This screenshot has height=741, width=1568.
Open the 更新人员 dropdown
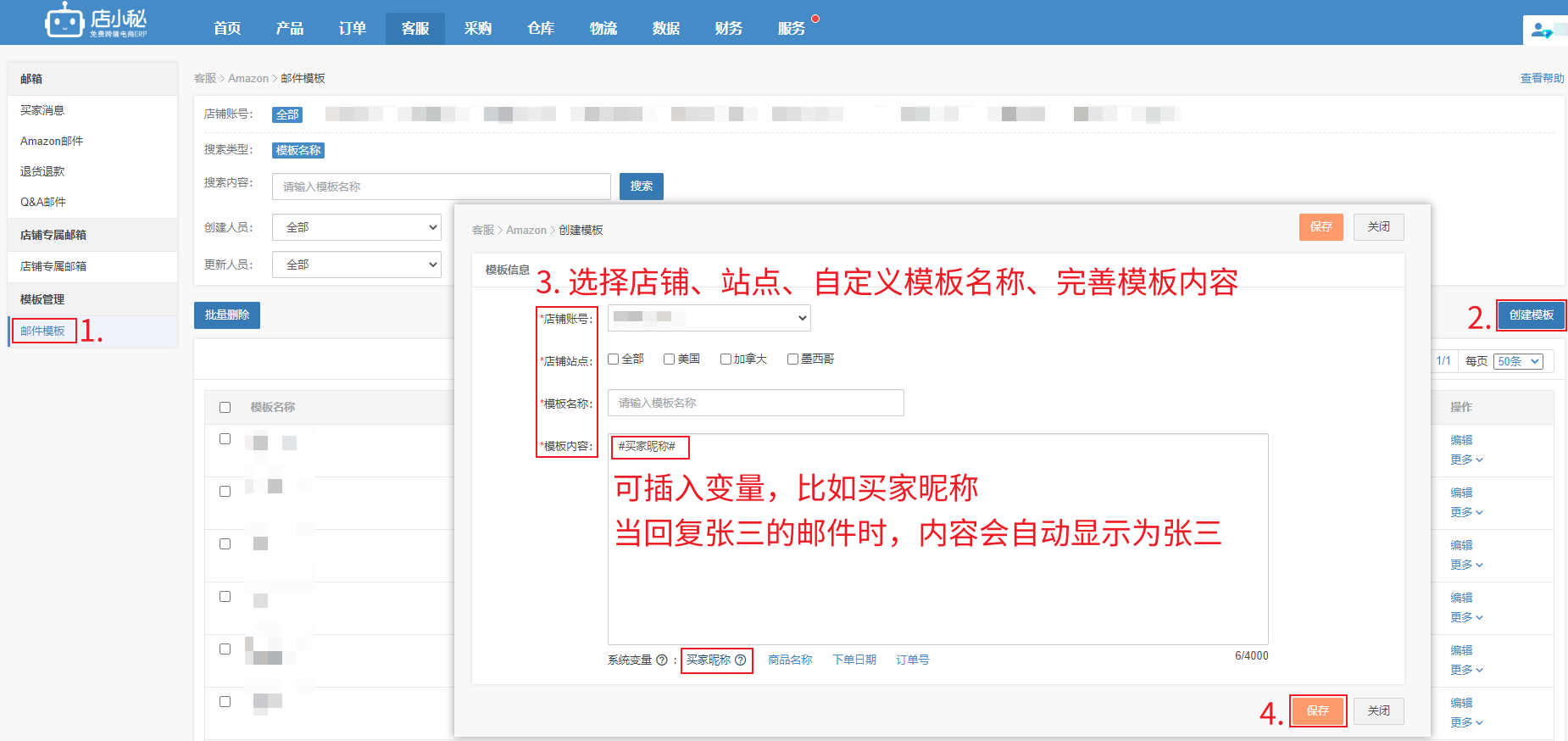(357, 265)
